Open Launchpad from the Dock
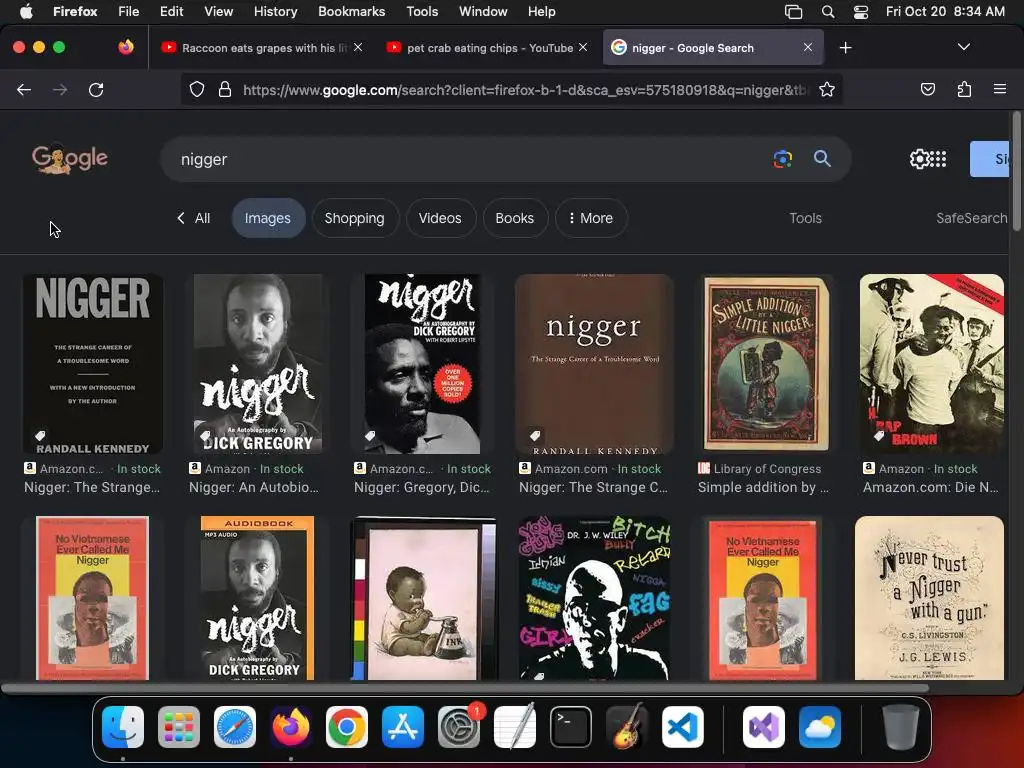The height and width of the screenshot is (768, 1024). 179,727
